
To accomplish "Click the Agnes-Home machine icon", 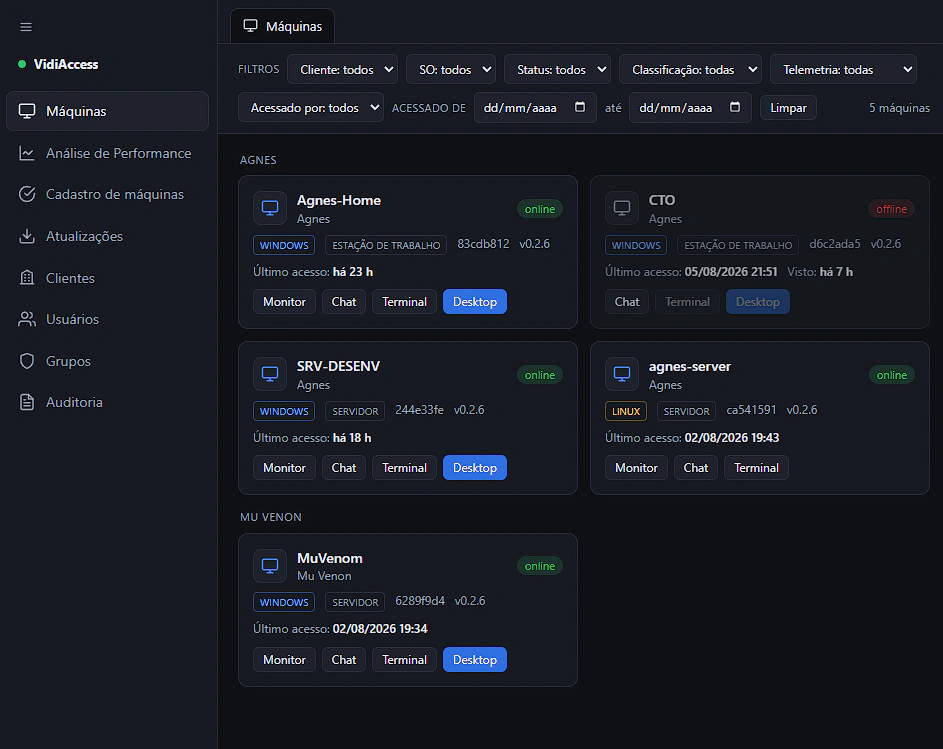I will point(270,208).
